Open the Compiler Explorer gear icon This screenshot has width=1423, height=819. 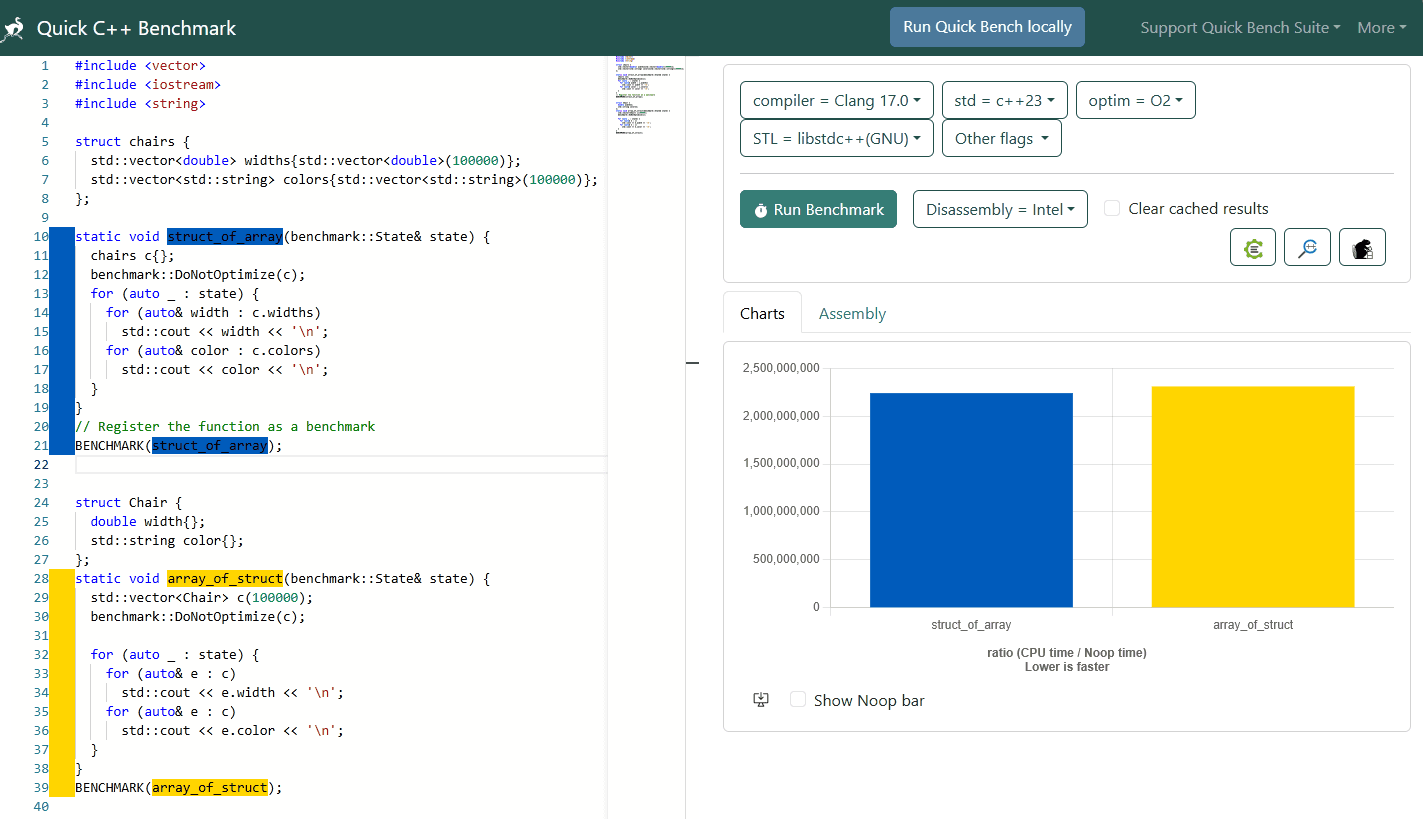click(x=1252, y=247)
